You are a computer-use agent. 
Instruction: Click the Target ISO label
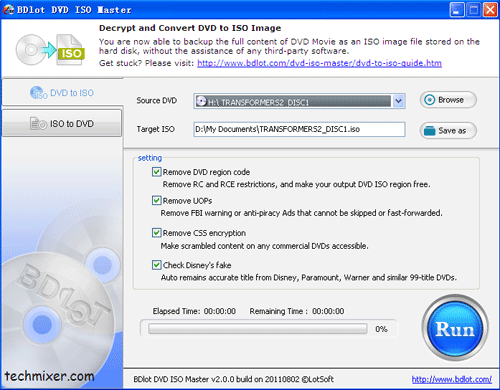(156, 129)
